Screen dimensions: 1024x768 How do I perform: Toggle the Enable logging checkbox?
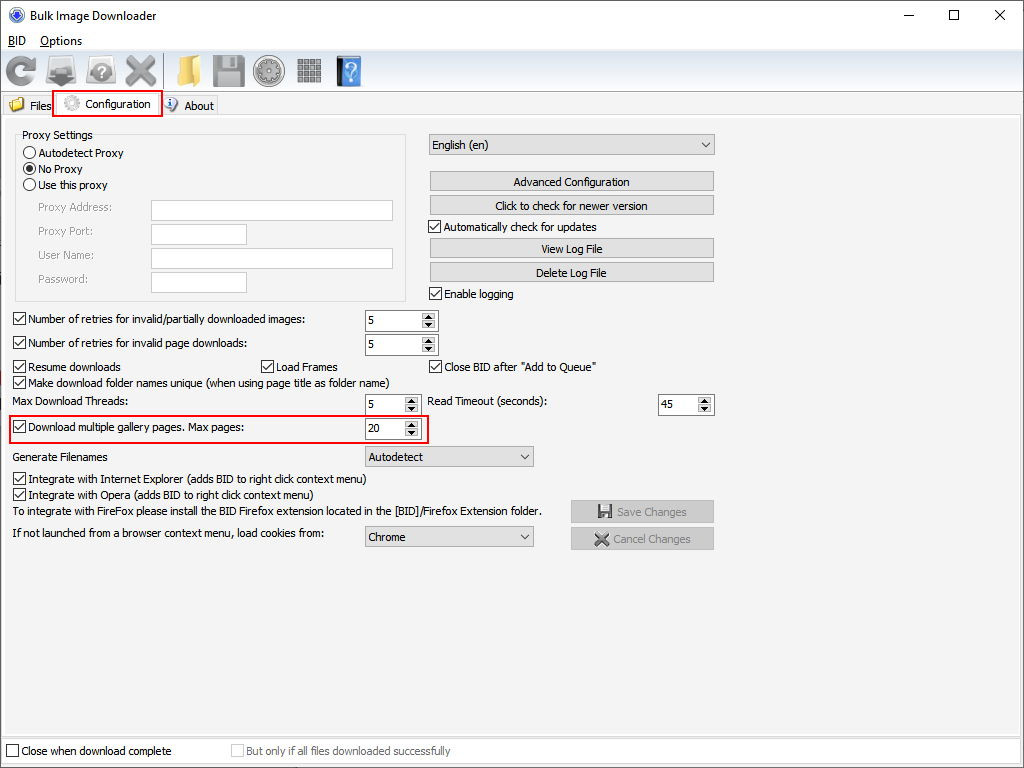436,294
